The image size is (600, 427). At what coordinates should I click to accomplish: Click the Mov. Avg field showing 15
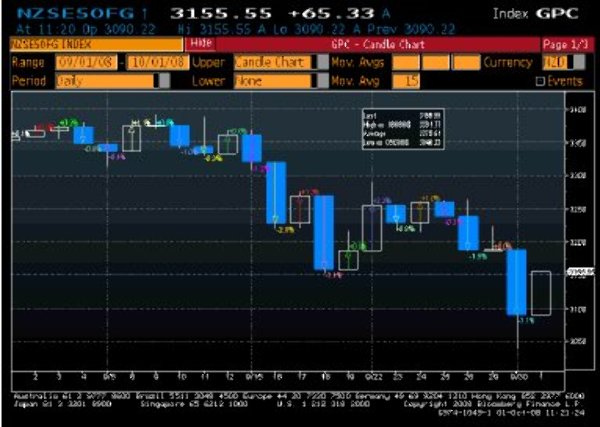[x=406, y=81]
